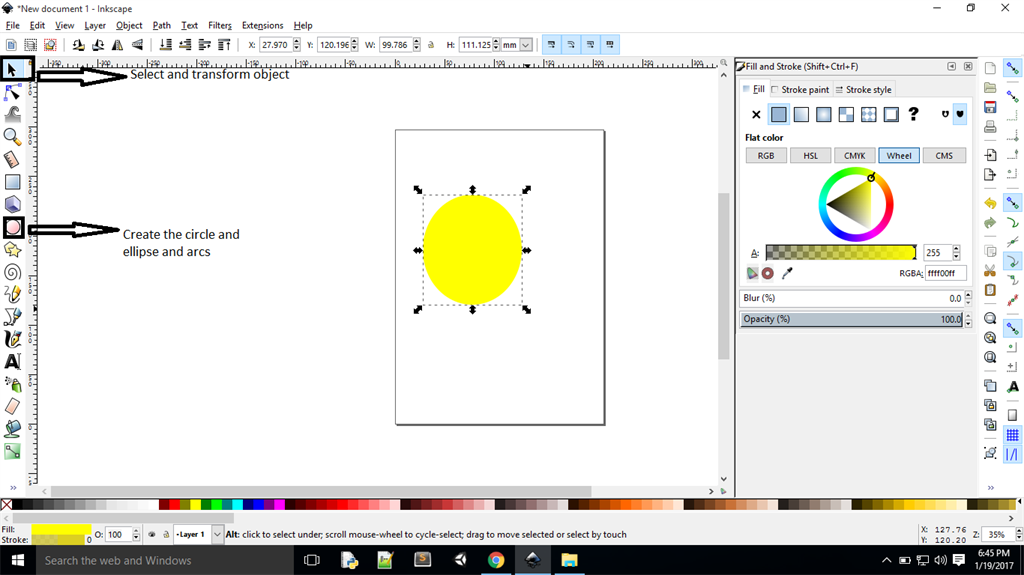Toggle the width/height ratio lock
This screenshot has height=575, width=1024.
pyautogui.click(x=431, y=45)
